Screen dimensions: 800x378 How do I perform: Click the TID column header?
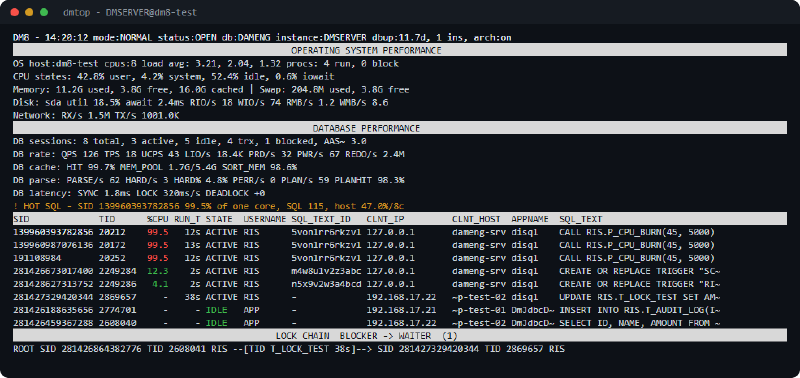[x=107, y=219]
